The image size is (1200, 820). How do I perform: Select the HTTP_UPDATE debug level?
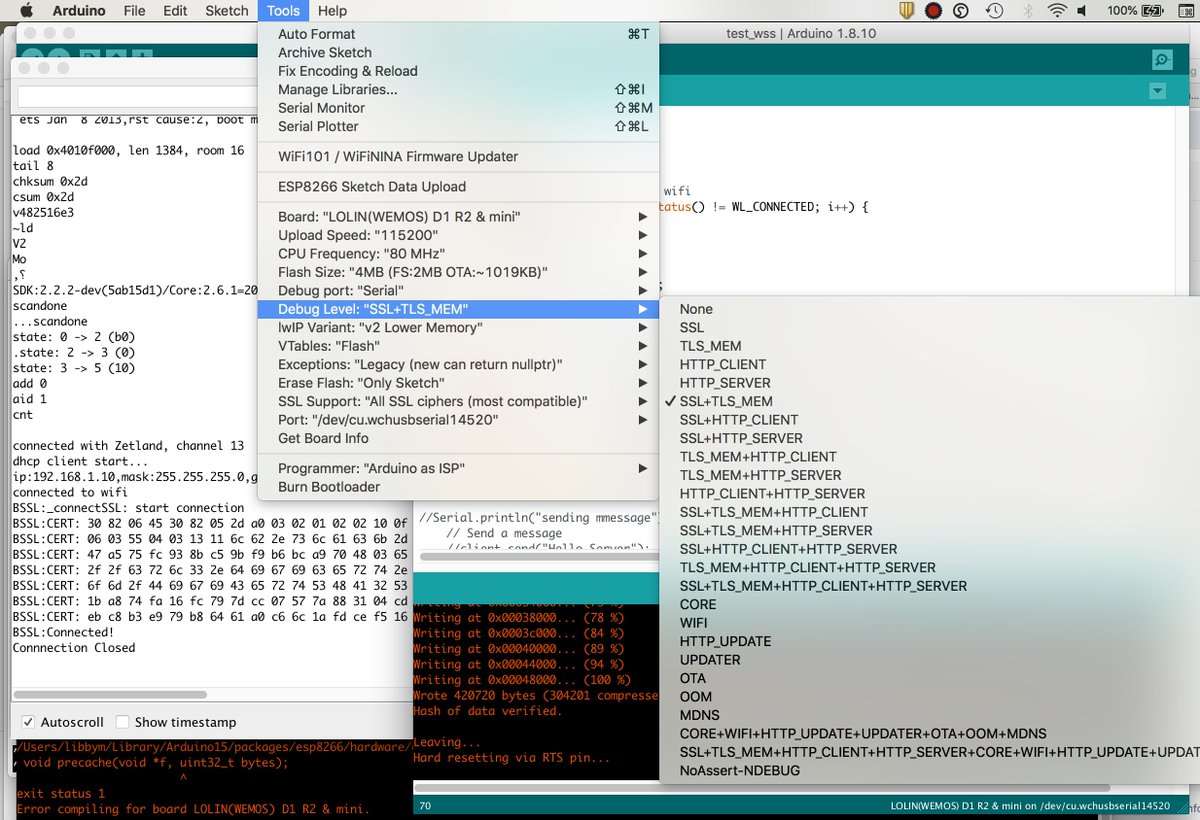click(930, 641)
